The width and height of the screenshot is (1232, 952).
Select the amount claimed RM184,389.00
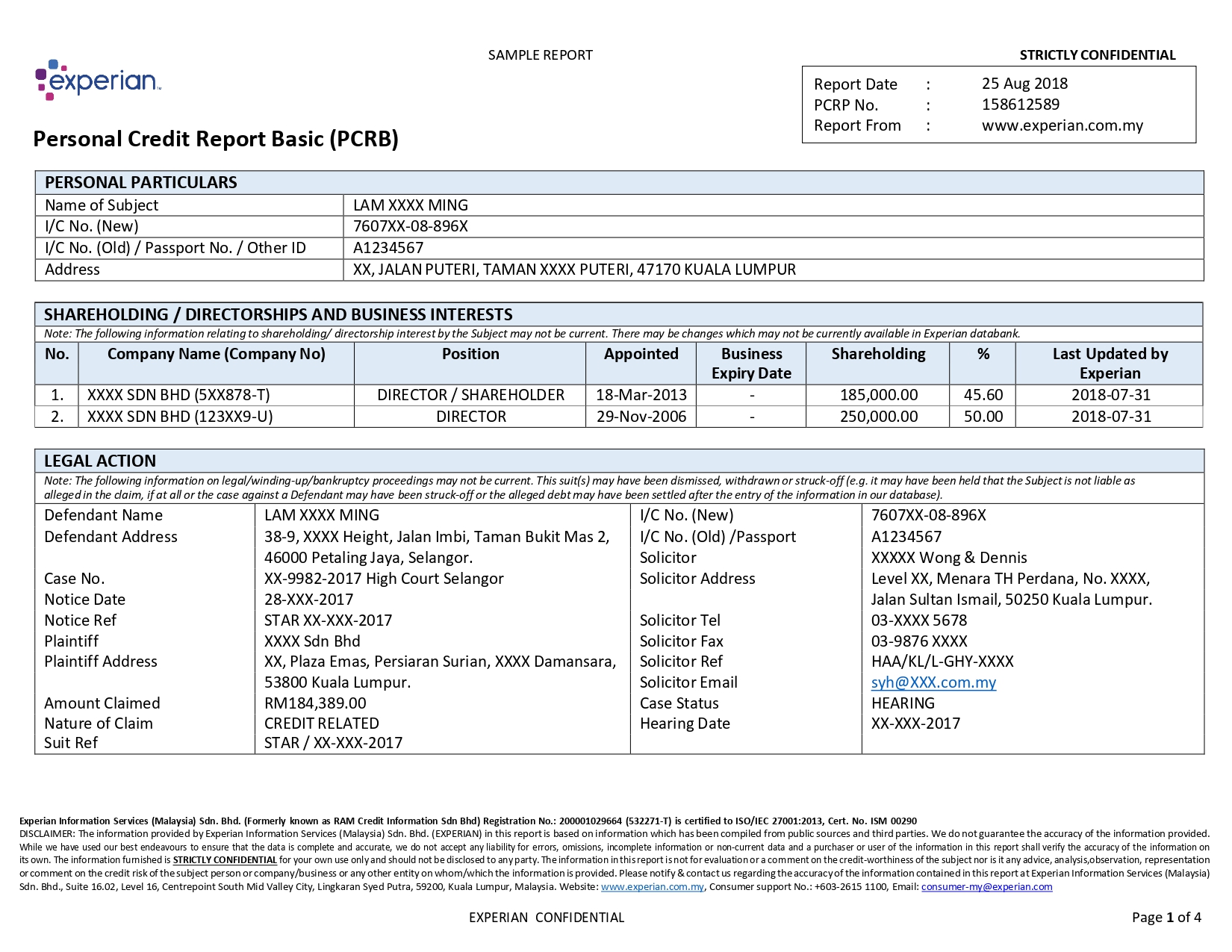coord(315,703)
